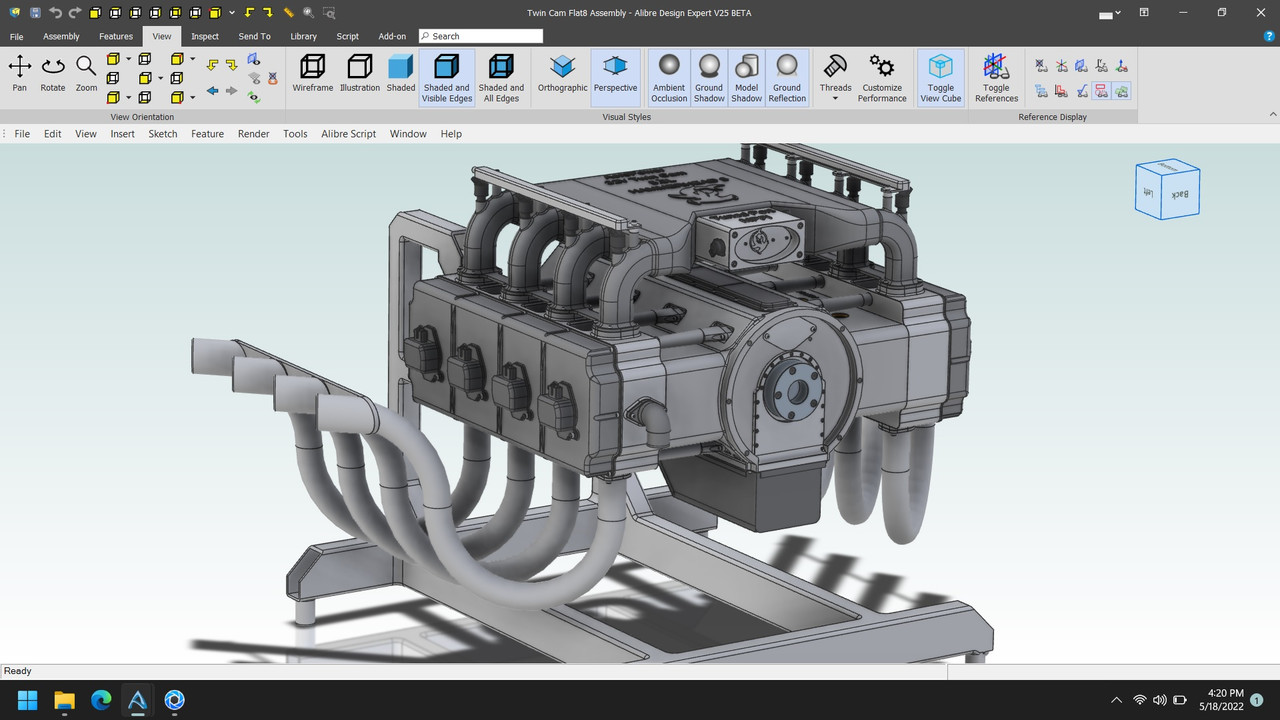The image size is (1280, 720).
Task: Click the Threads display icon
Action: pyautogui.click(x=834, y=68)
